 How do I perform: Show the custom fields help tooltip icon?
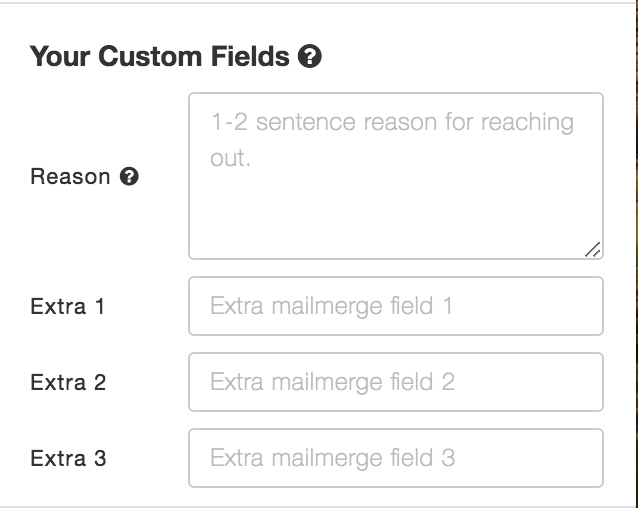310,56
